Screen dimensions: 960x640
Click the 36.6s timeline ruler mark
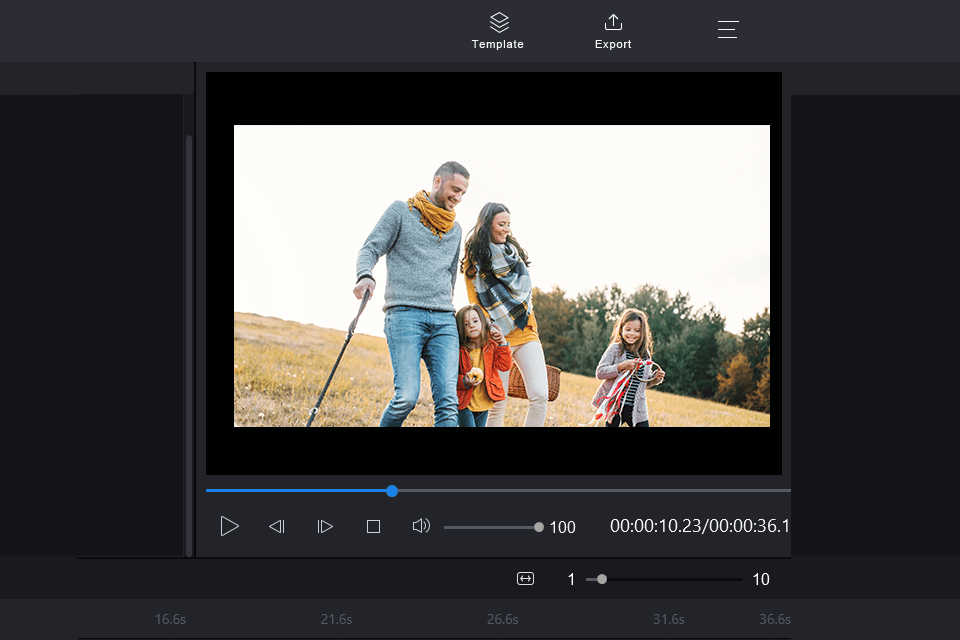pyautogui.click(x=774, y=619)
